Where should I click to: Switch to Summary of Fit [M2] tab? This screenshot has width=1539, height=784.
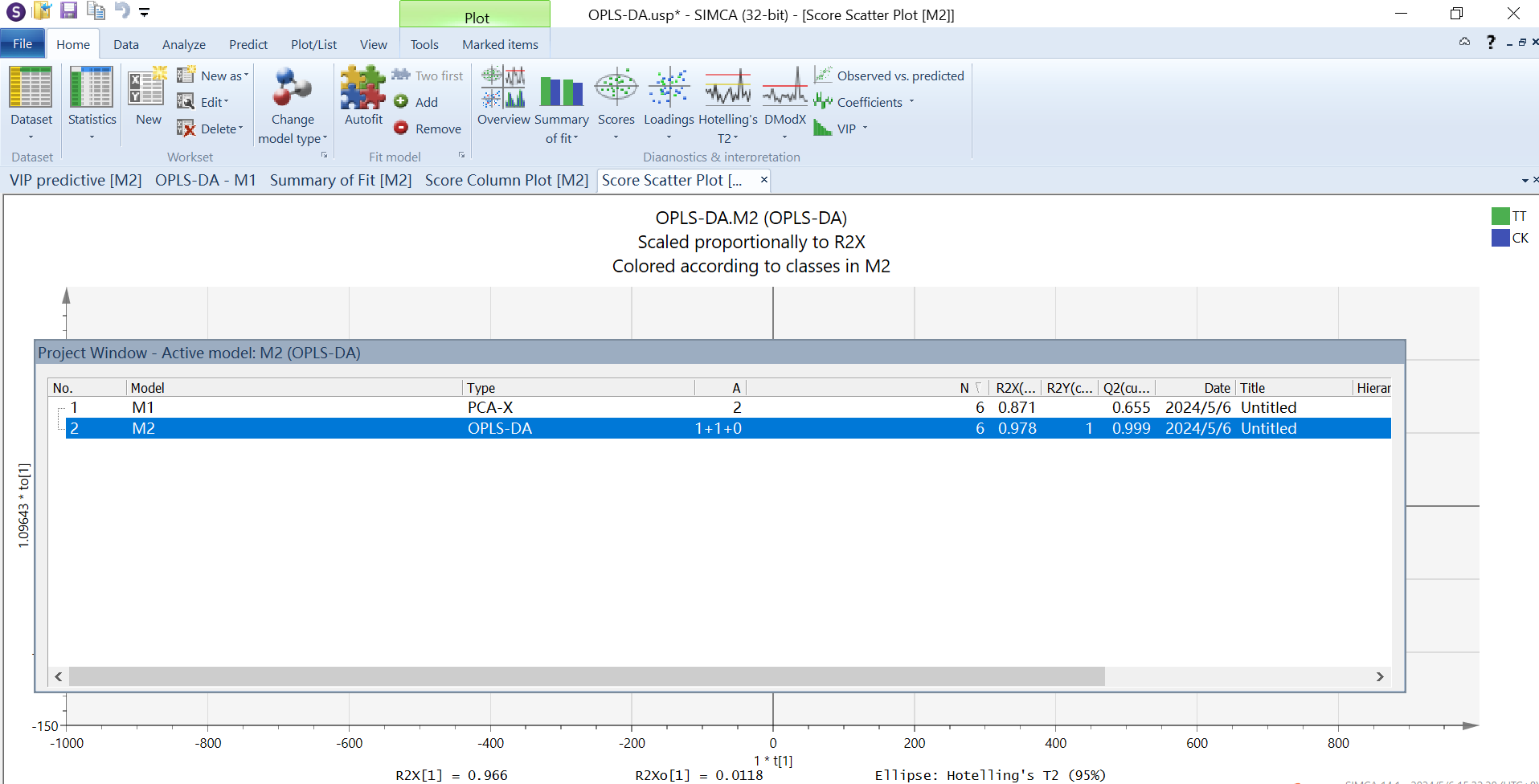pyautogui.click(x=340, y=181)
